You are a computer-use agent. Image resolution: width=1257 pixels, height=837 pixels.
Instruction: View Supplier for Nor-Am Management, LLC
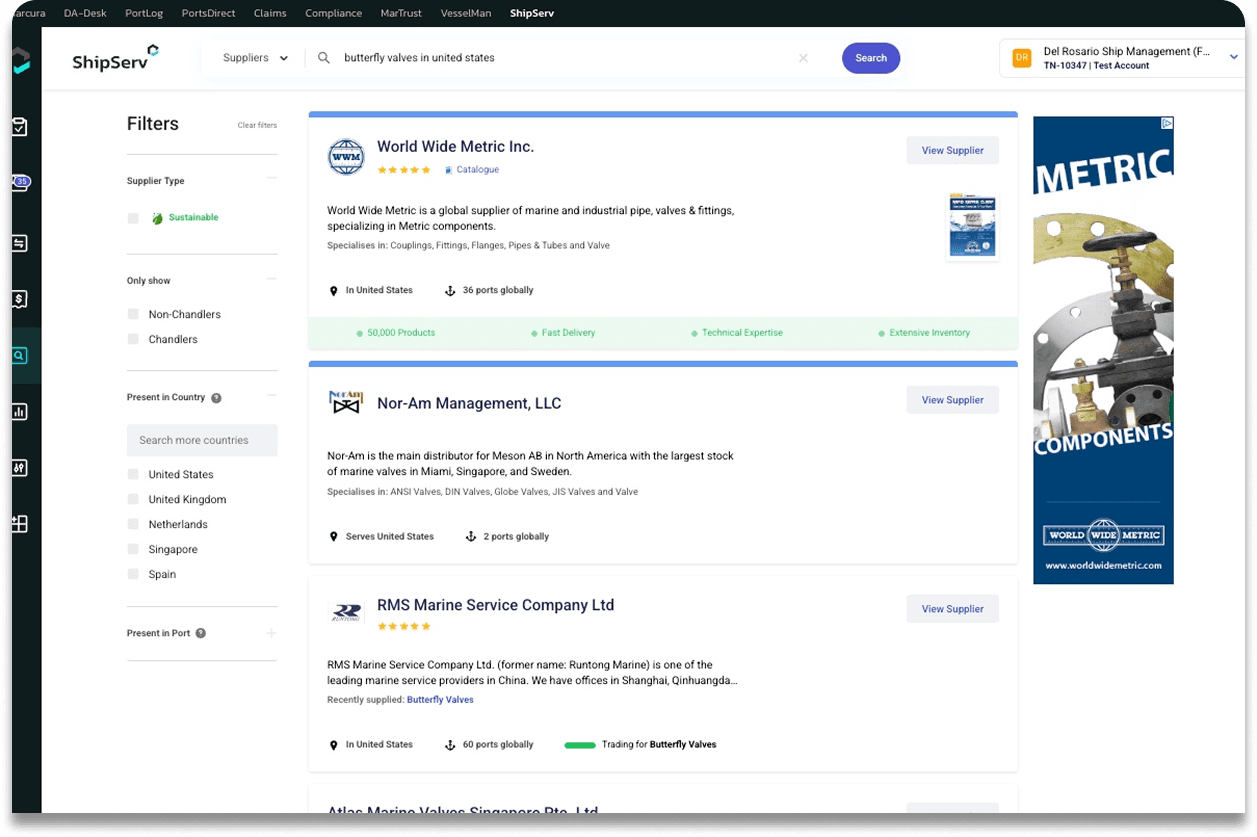point(953,400)
